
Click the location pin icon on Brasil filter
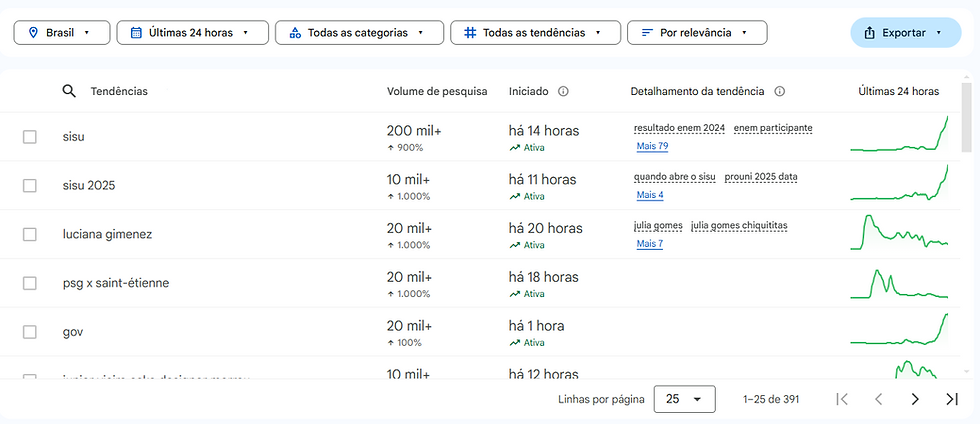[34, 33]
